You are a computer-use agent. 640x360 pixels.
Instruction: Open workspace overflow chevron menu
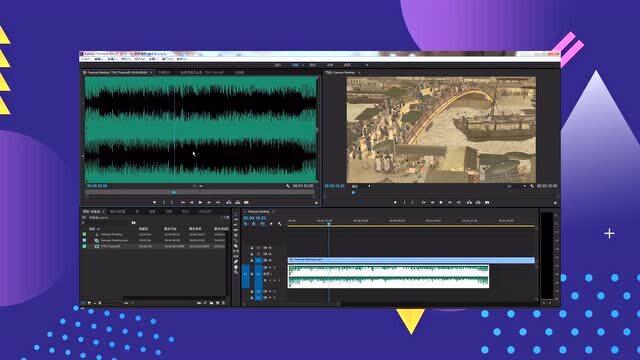point(367,65)
